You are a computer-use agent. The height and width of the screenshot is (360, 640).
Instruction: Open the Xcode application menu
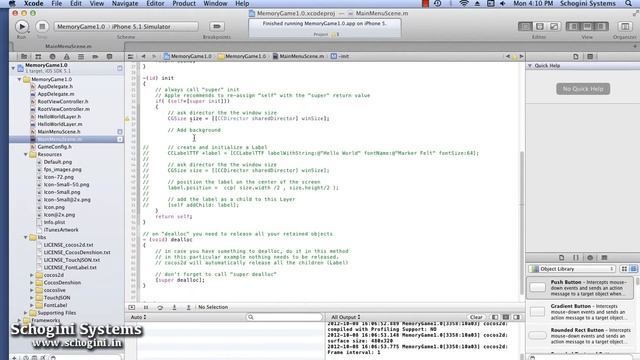pos(33,4)
